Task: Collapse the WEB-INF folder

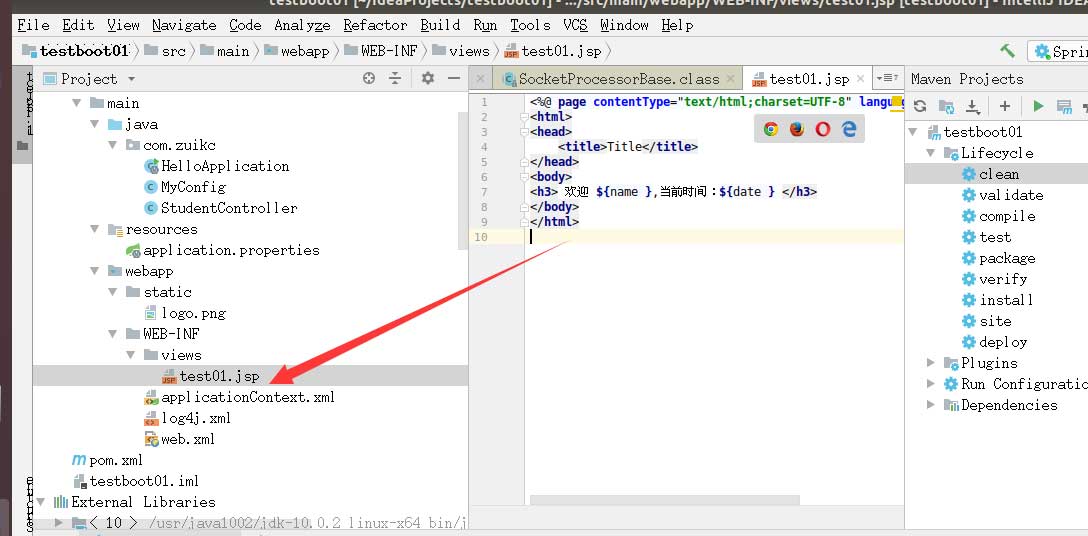Action: [x=112, y=334]
